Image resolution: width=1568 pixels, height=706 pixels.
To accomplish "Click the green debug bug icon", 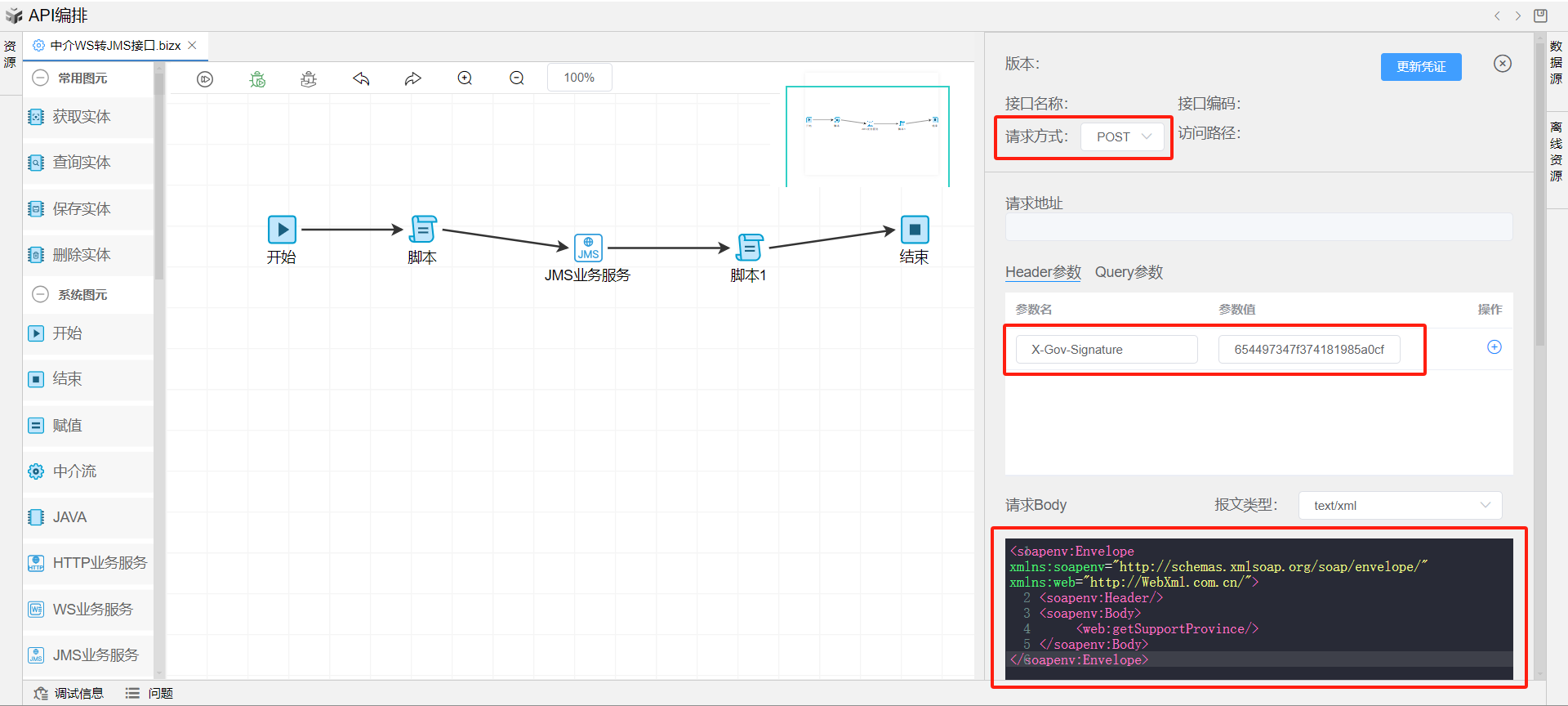I will 257,78.
